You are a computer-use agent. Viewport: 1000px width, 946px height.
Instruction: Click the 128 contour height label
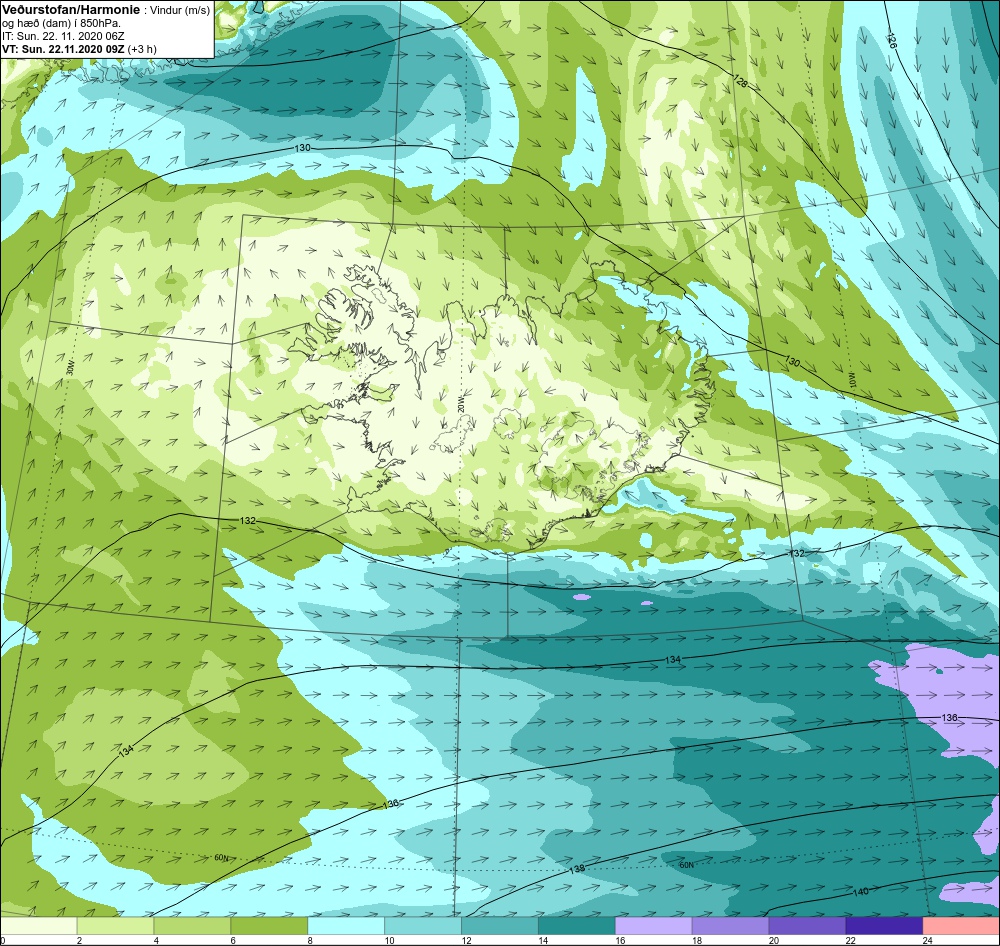pos(740,82)
